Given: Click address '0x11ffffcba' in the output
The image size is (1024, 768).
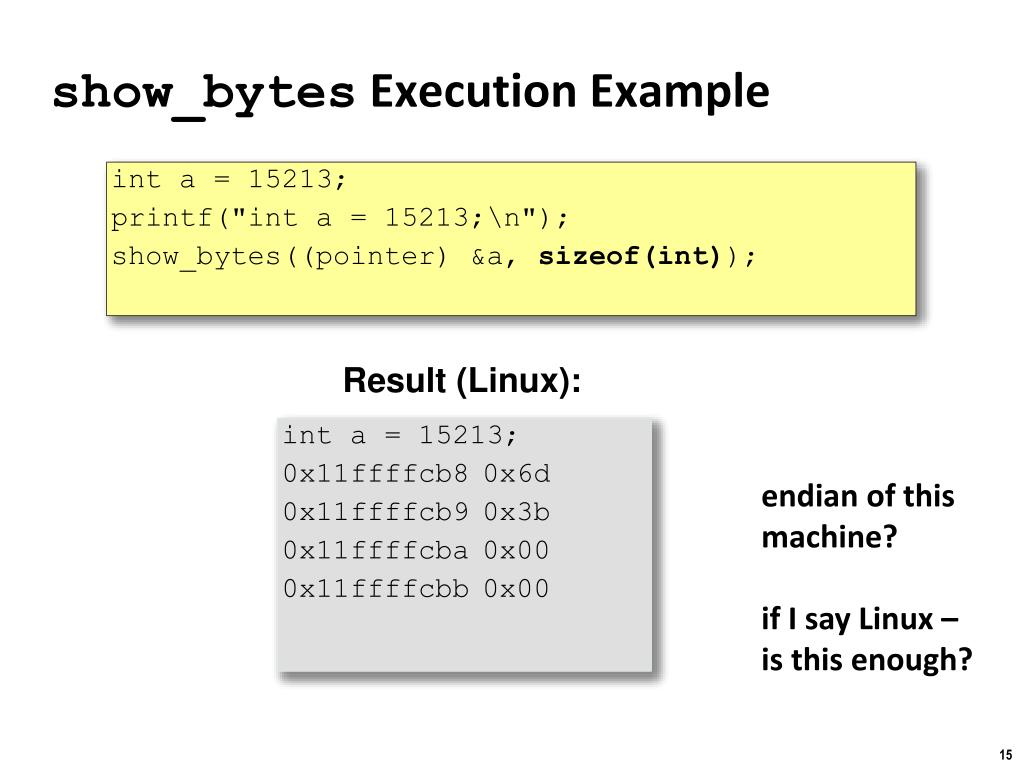Looking at the screenshot, I should 376,551.
